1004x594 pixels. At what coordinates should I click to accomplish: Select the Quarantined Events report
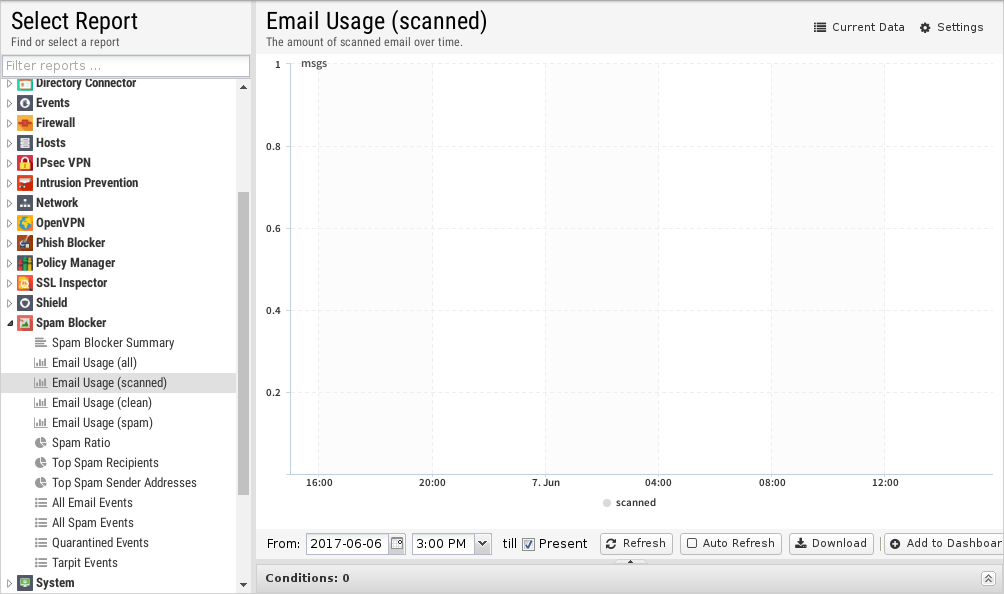pos(100,543)
